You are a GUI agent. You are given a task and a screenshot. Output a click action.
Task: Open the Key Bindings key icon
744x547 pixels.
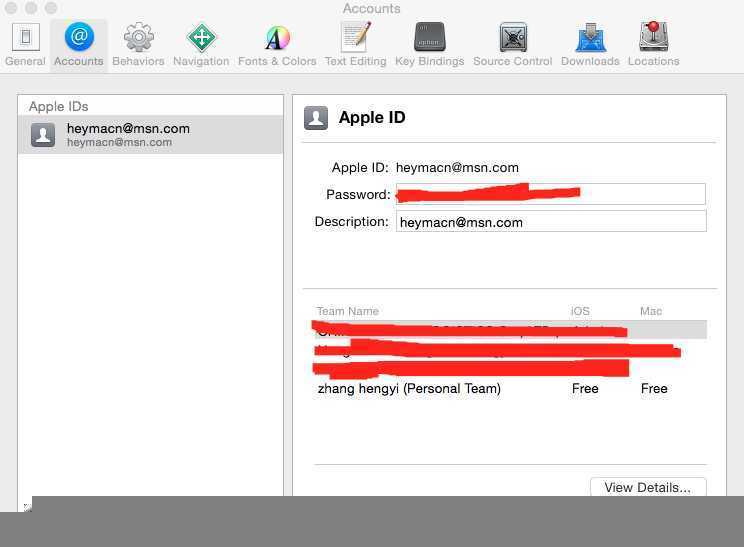pyautogui.click(x=429, y=37)
